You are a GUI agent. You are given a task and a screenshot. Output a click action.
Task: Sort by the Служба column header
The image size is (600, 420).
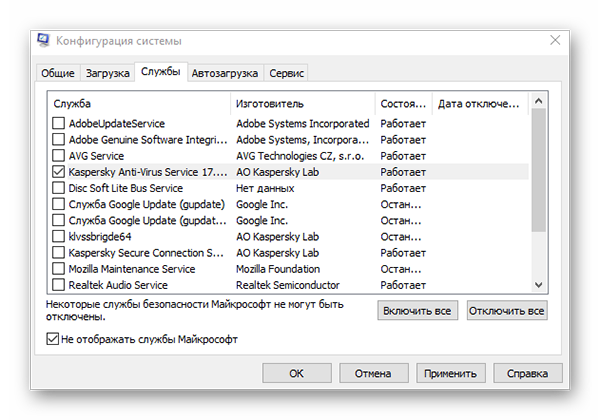click(139, 104)
